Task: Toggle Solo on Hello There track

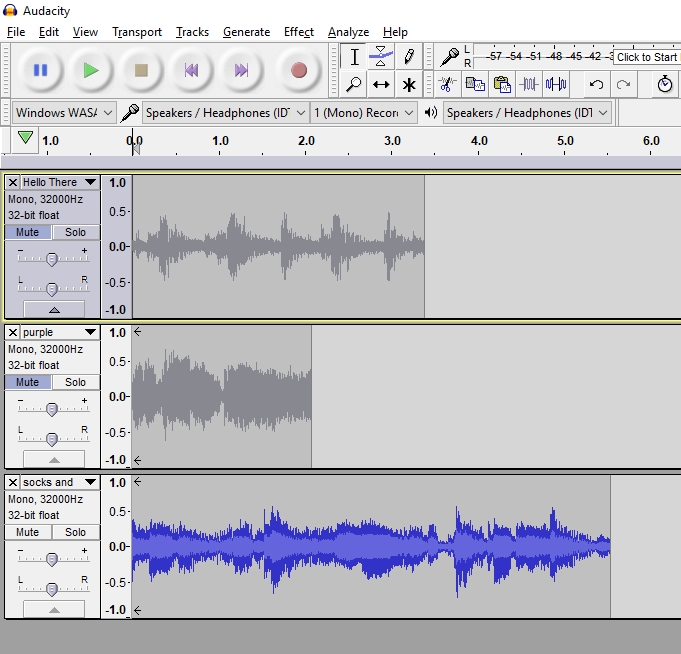Action: [x=76, y=232]
